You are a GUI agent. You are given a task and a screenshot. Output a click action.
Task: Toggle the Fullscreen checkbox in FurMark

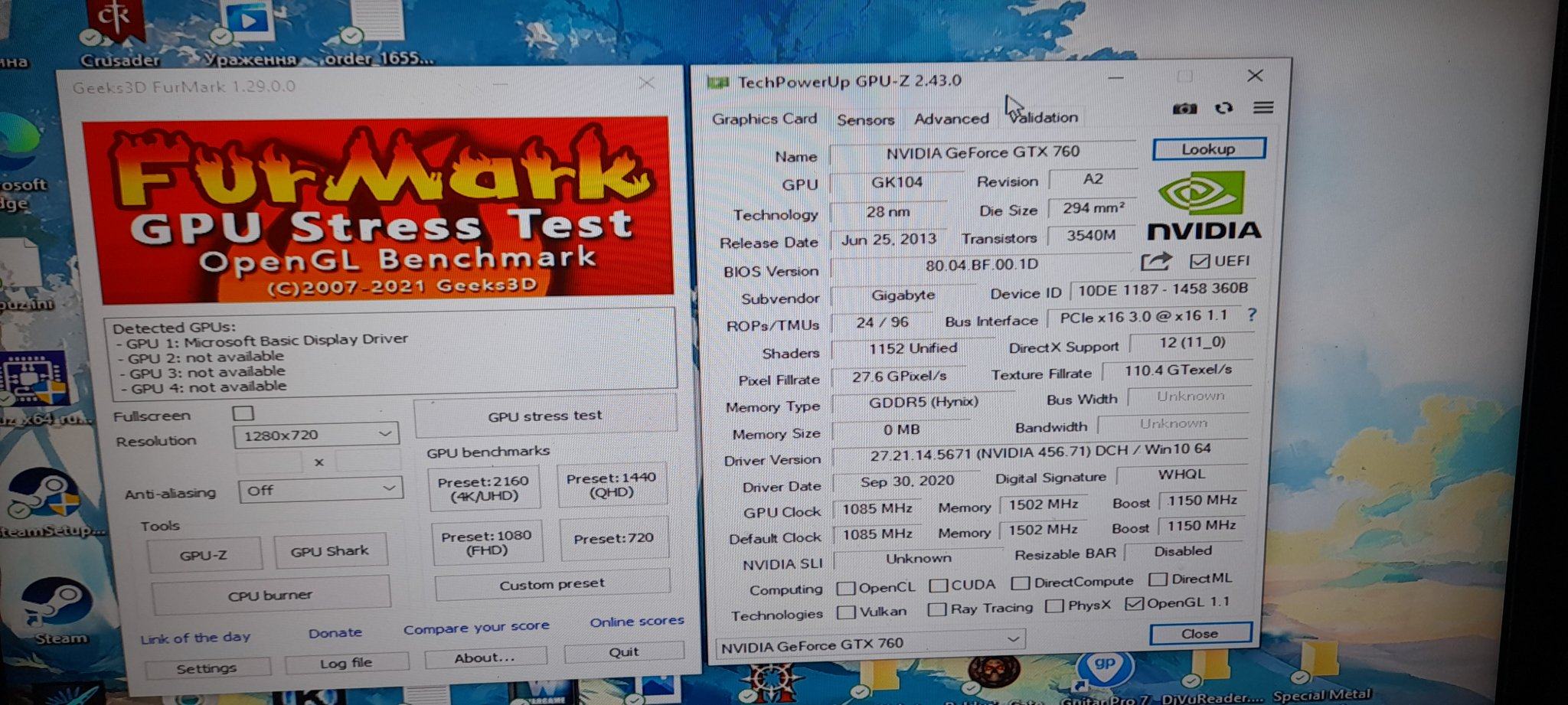243,413
